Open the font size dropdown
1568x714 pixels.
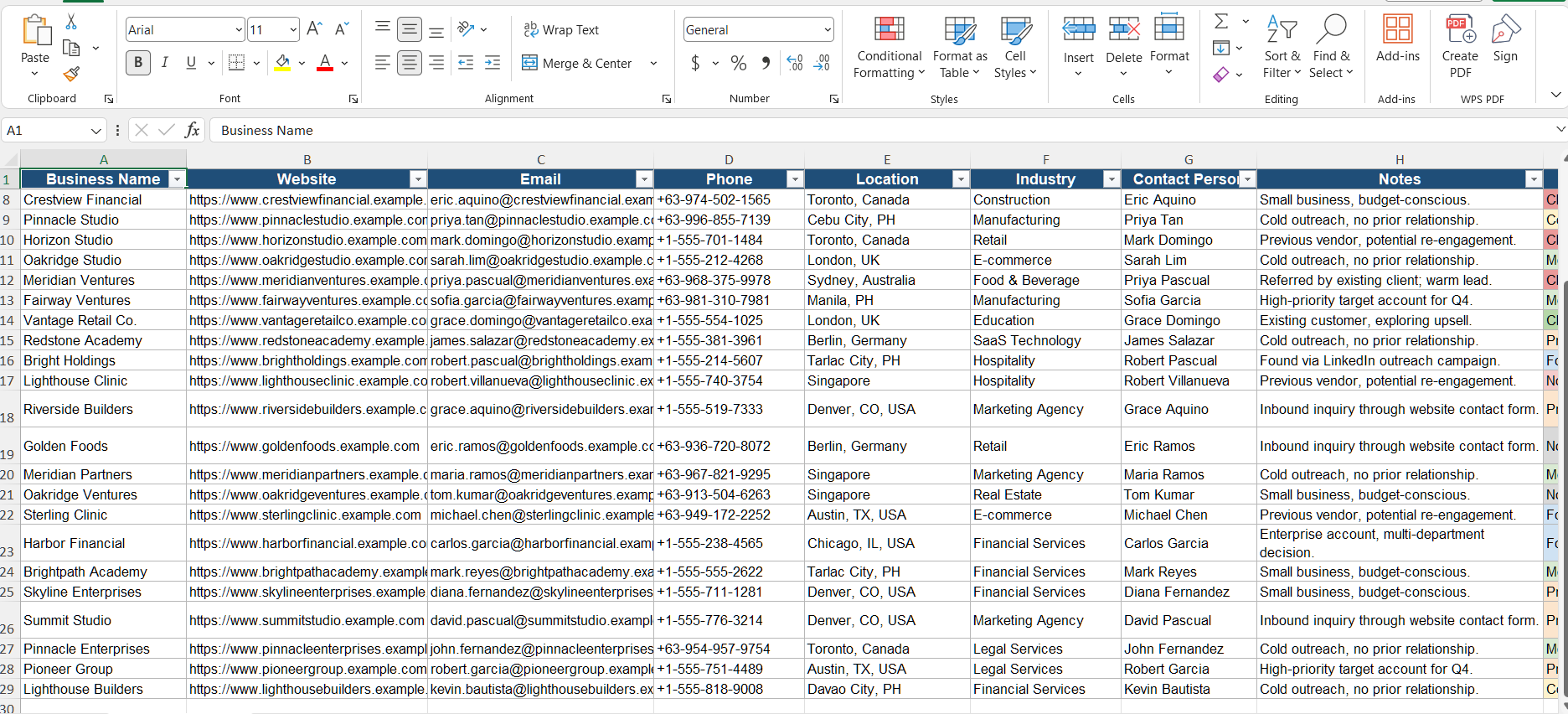[x=292, y=30]
